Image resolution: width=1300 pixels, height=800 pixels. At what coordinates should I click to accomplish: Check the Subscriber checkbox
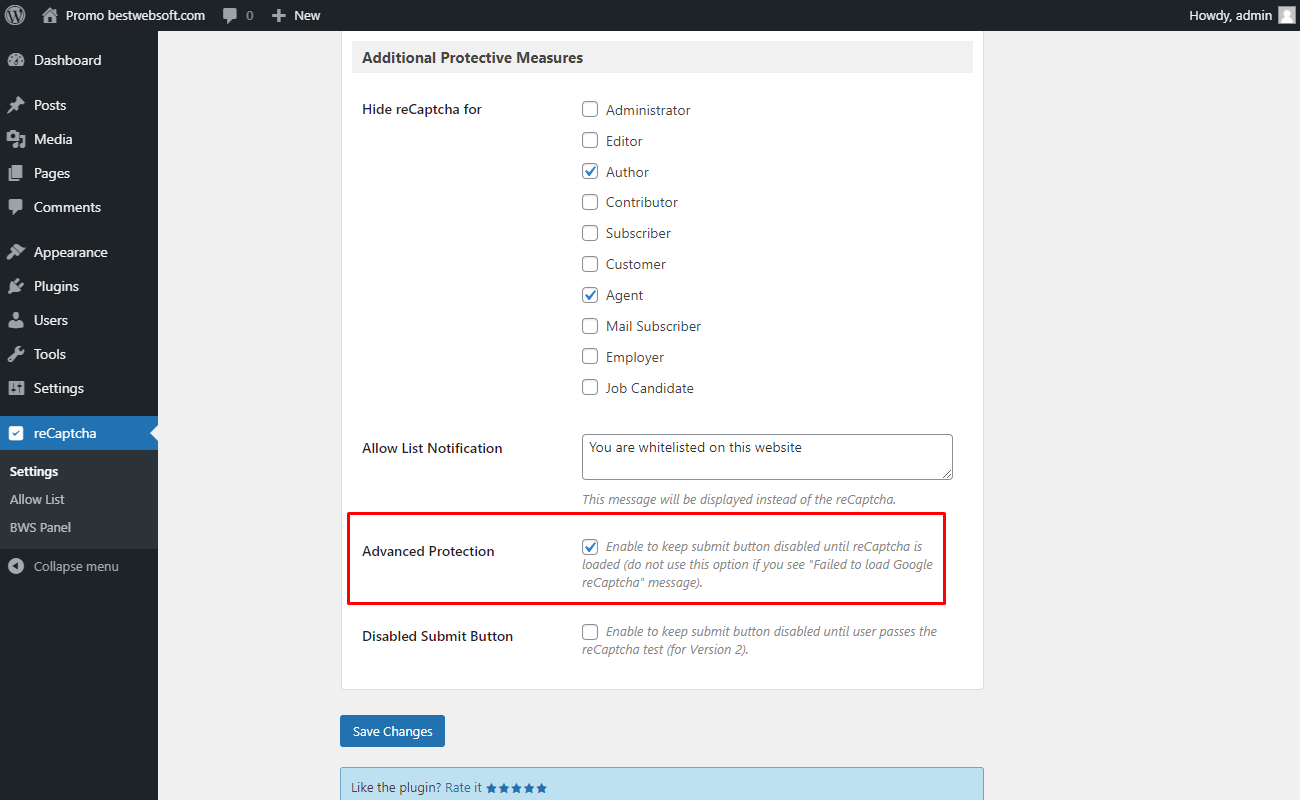[x=590, y=233]
